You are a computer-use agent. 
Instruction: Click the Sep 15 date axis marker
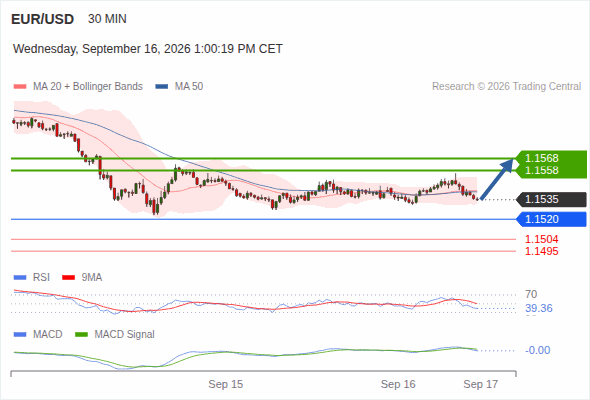pos(226,384)
